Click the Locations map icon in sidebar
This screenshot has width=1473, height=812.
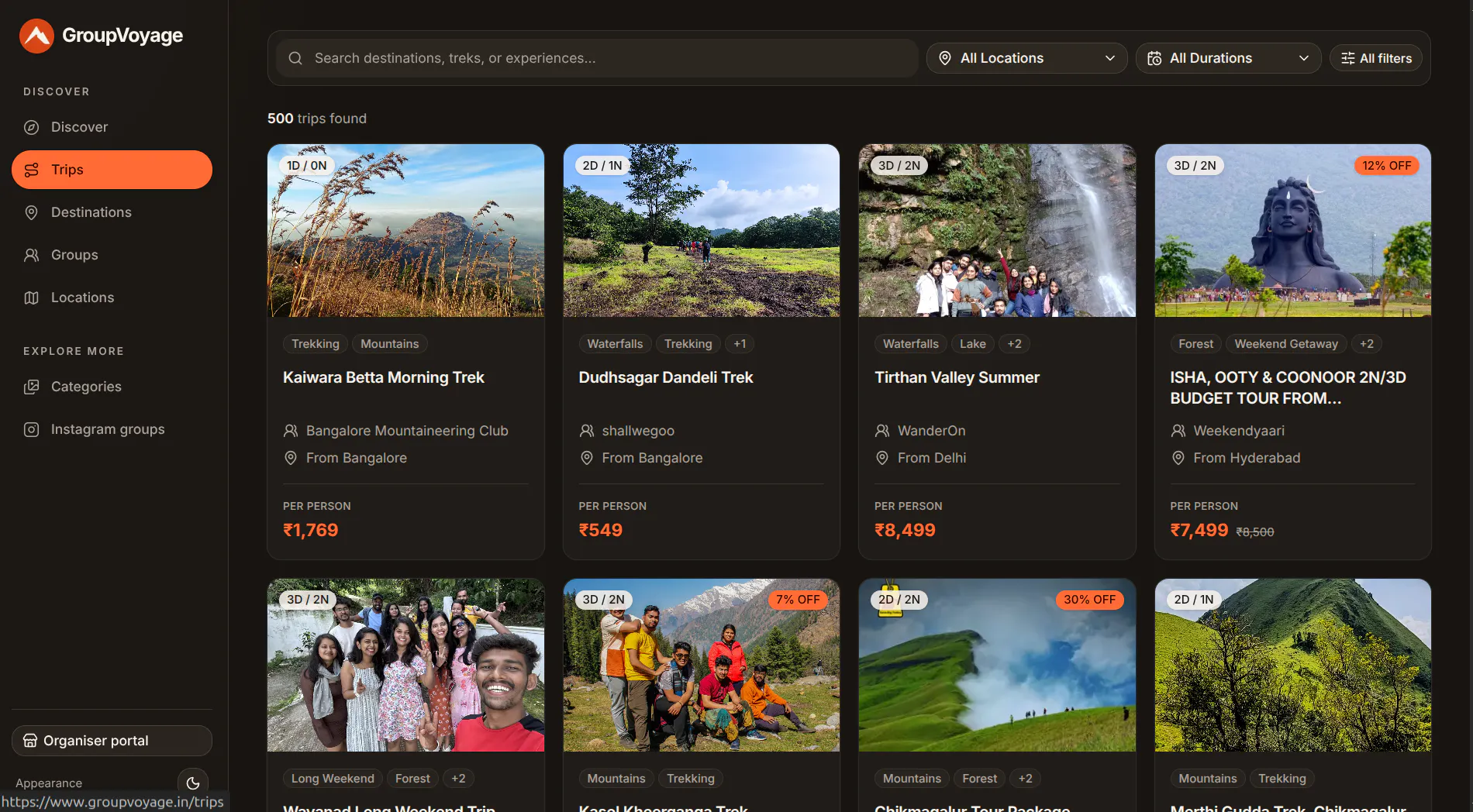pyautogui.click(x=32, y=298)
